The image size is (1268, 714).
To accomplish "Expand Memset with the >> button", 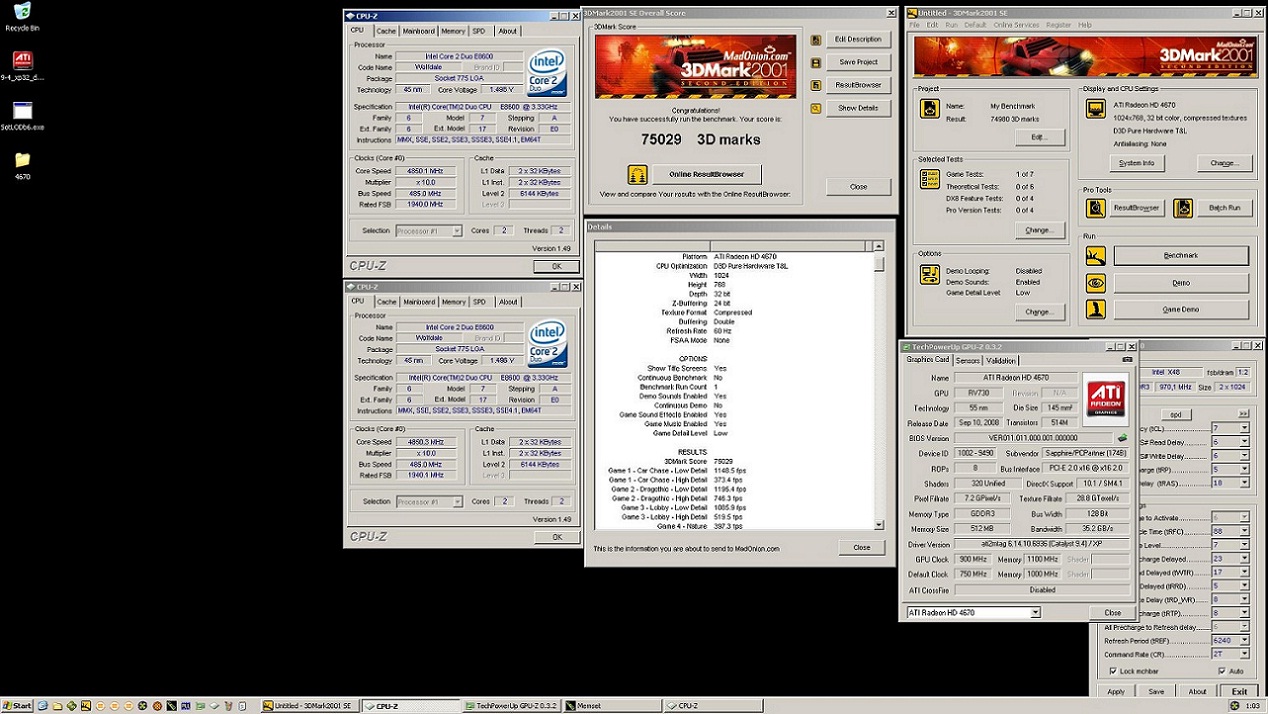I will tap(1243, 413).
